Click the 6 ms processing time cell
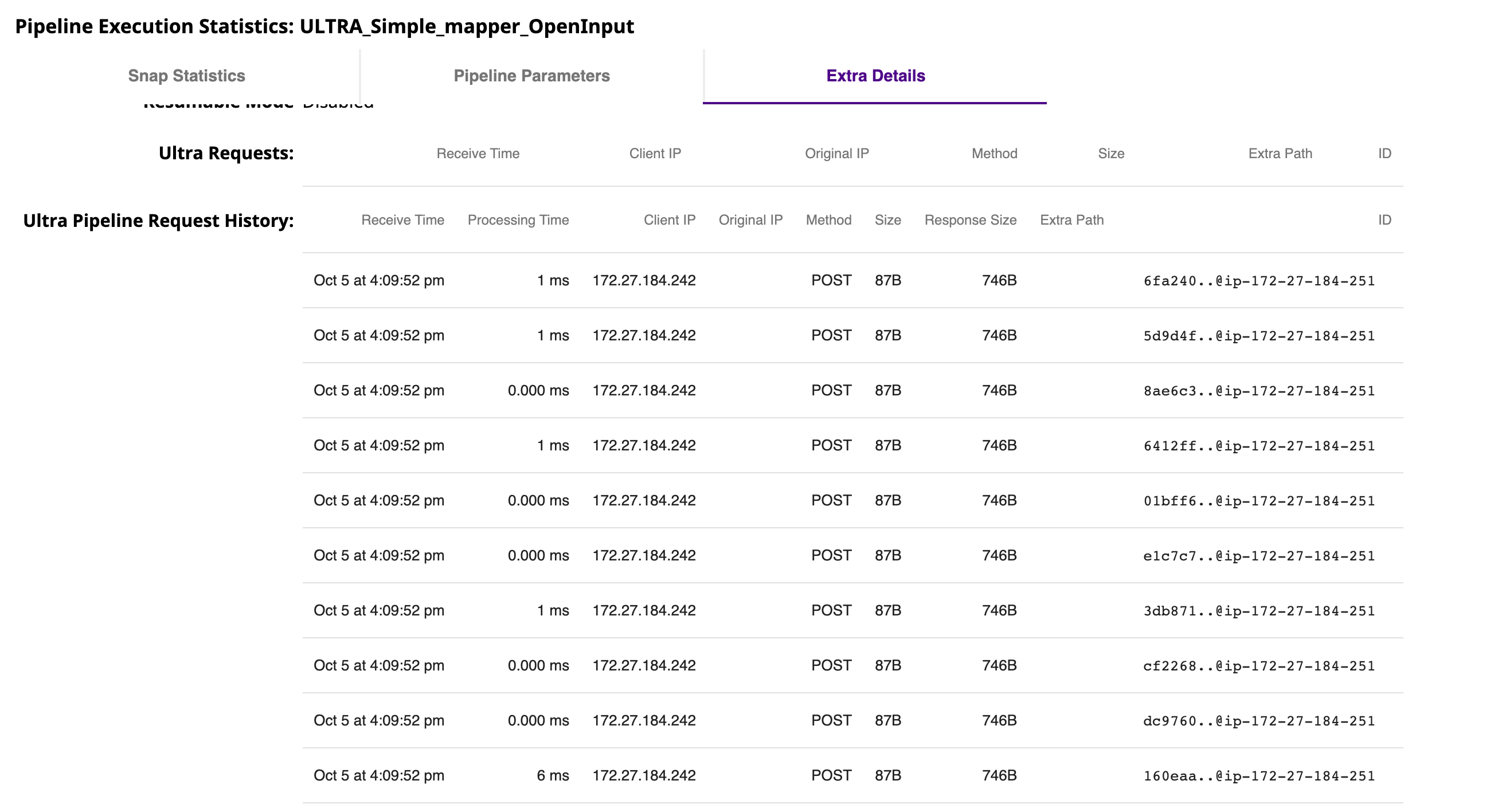This screenshot has width=1498, height=812. coord(552,775)
